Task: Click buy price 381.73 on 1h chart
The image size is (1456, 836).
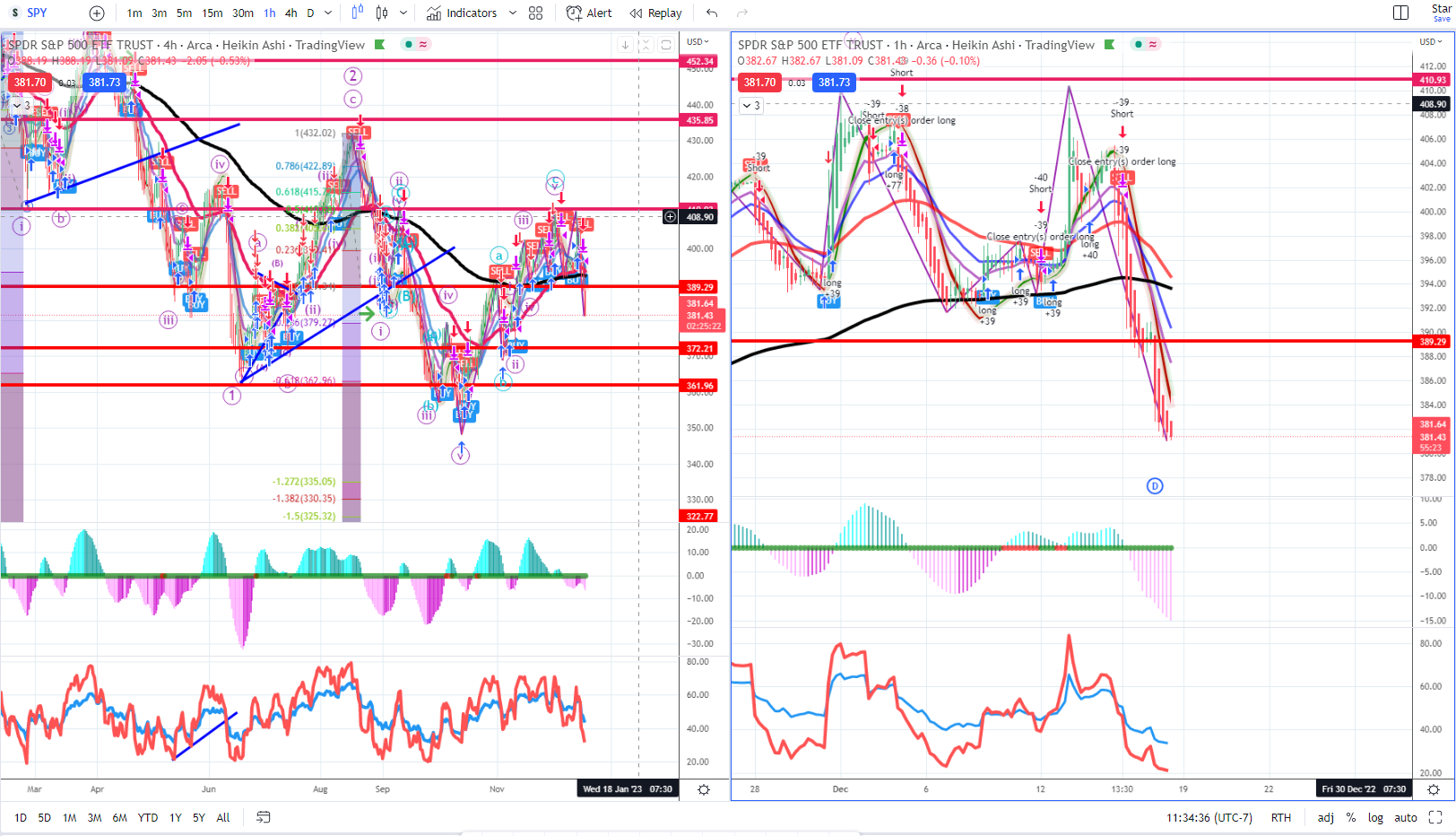Action: (x=834, y=82)
